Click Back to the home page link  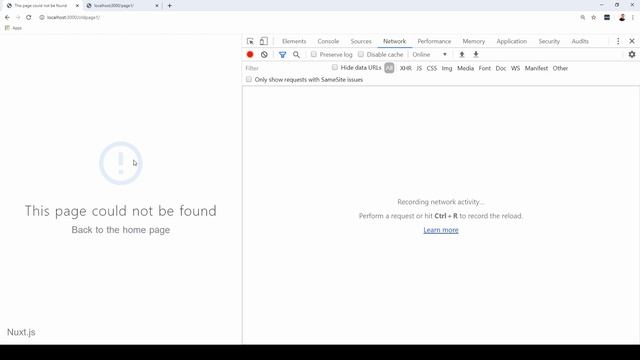tap(120, 230)
